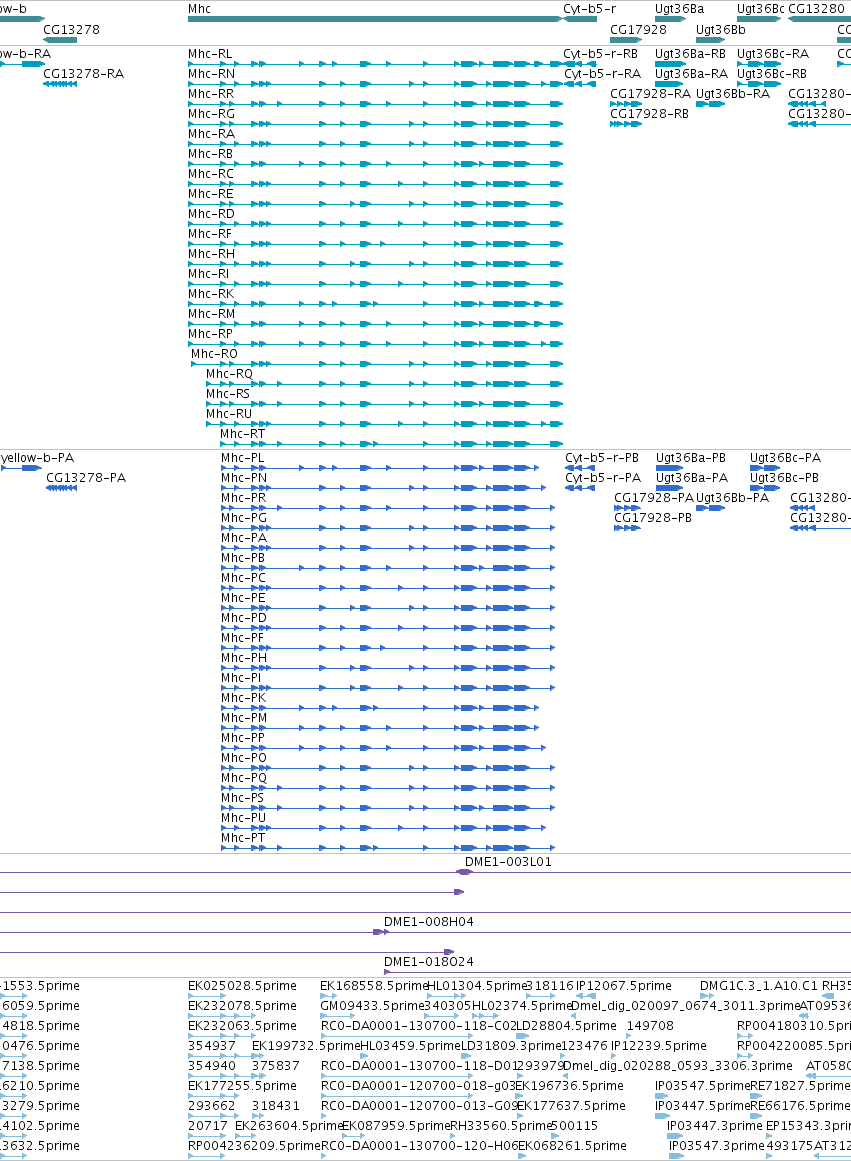Select the Ugt36Bb gene label

[x=721, y=30]
